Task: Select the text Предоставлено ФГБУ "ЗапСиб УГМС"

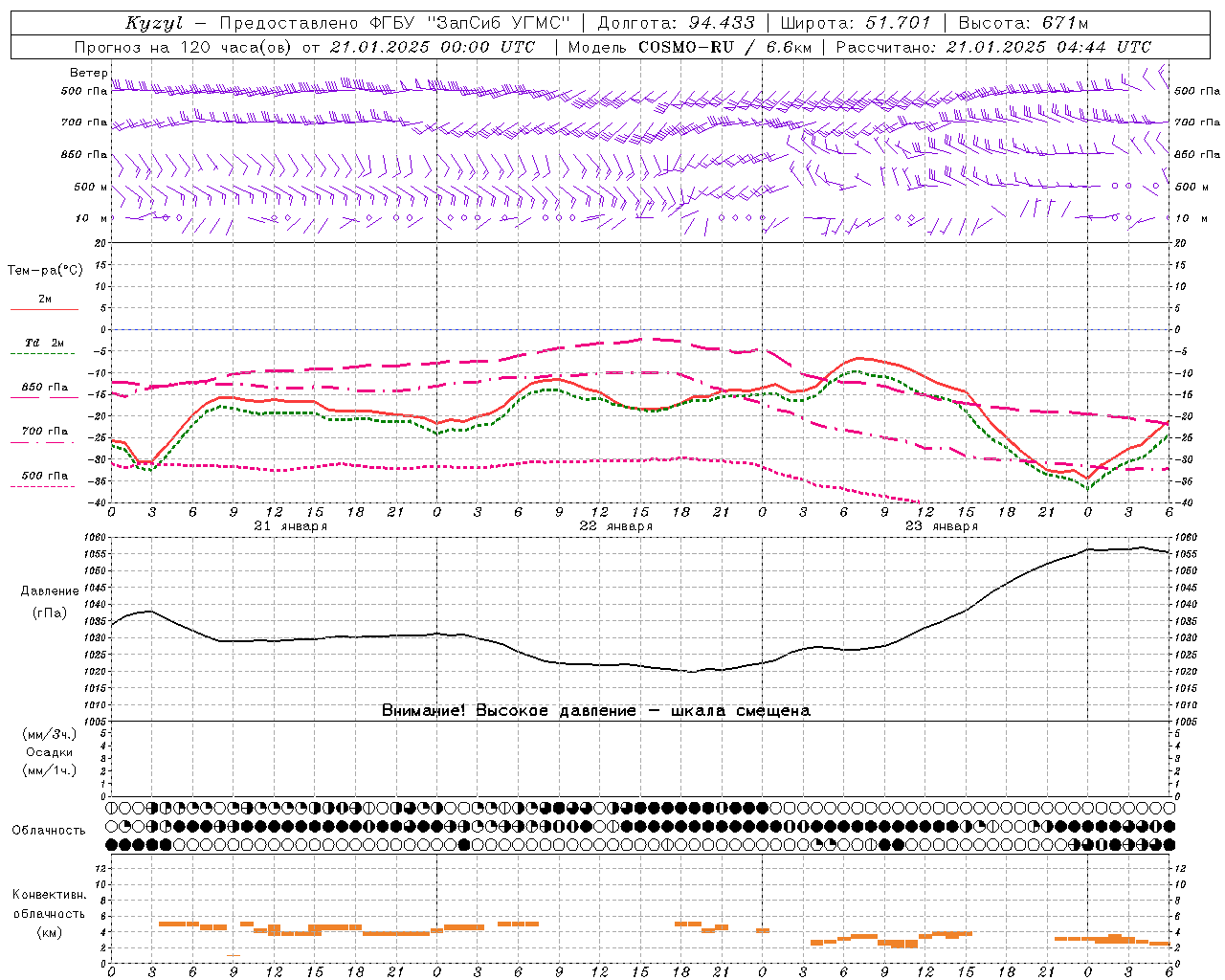Action: tap(395, 23)
